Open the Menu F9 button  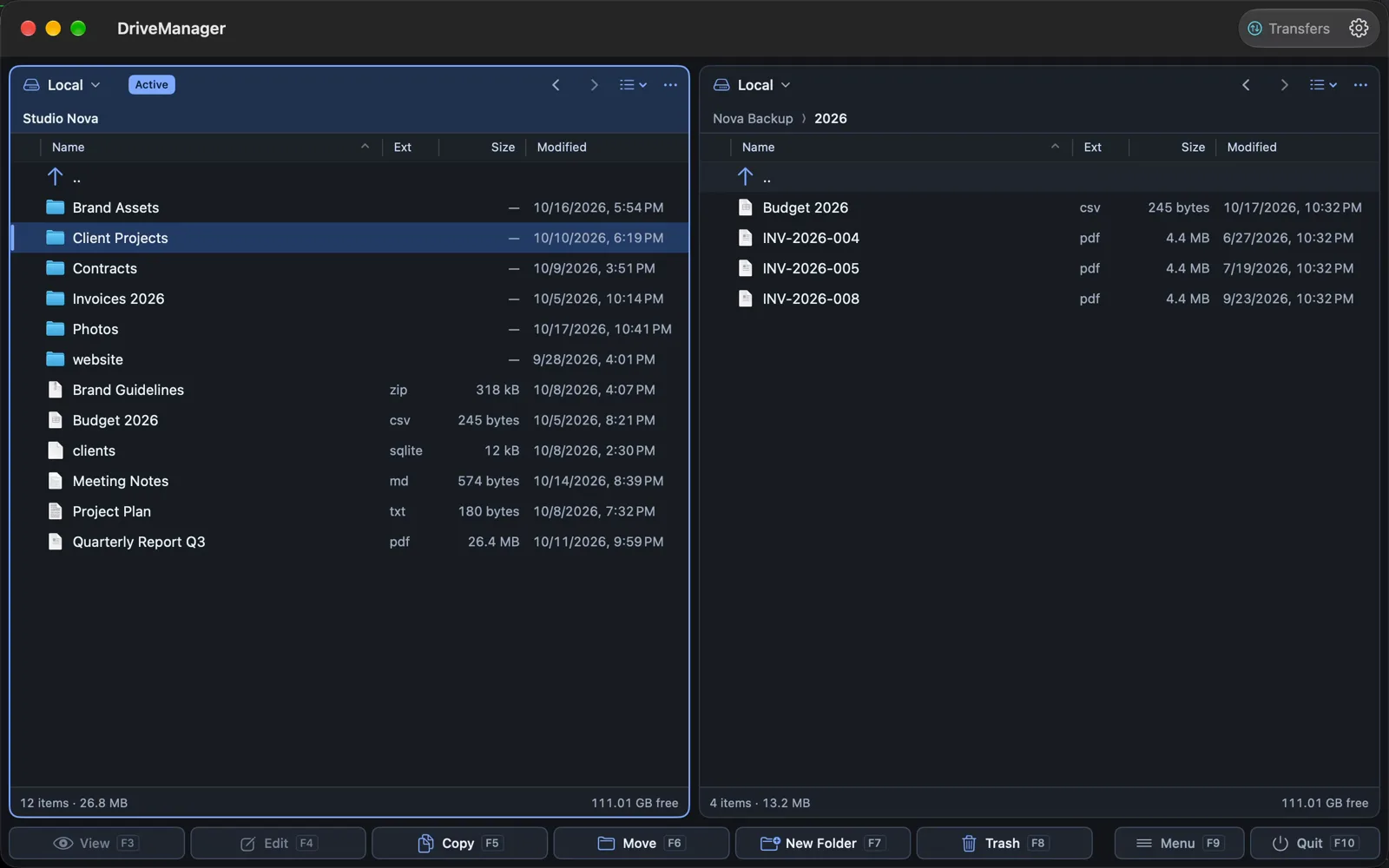click(x=1179, y=843)
